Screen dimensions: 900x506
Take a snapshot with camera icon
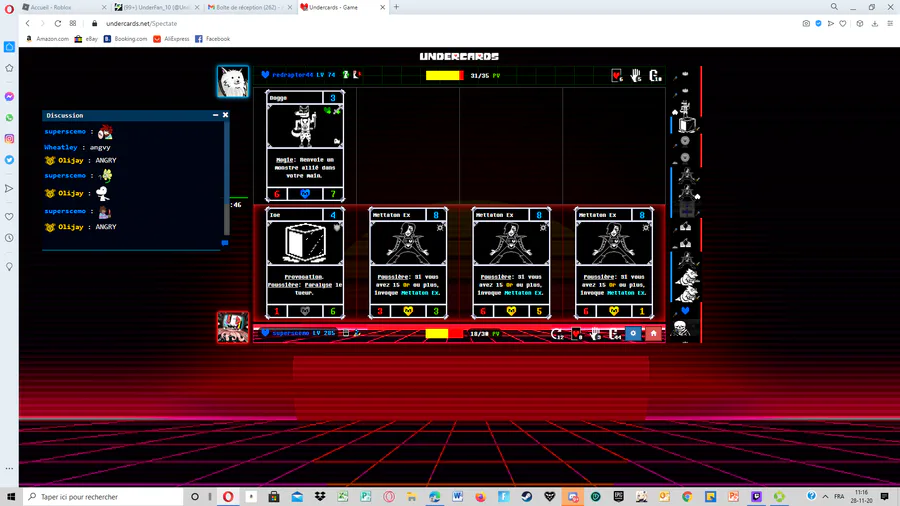806,24
